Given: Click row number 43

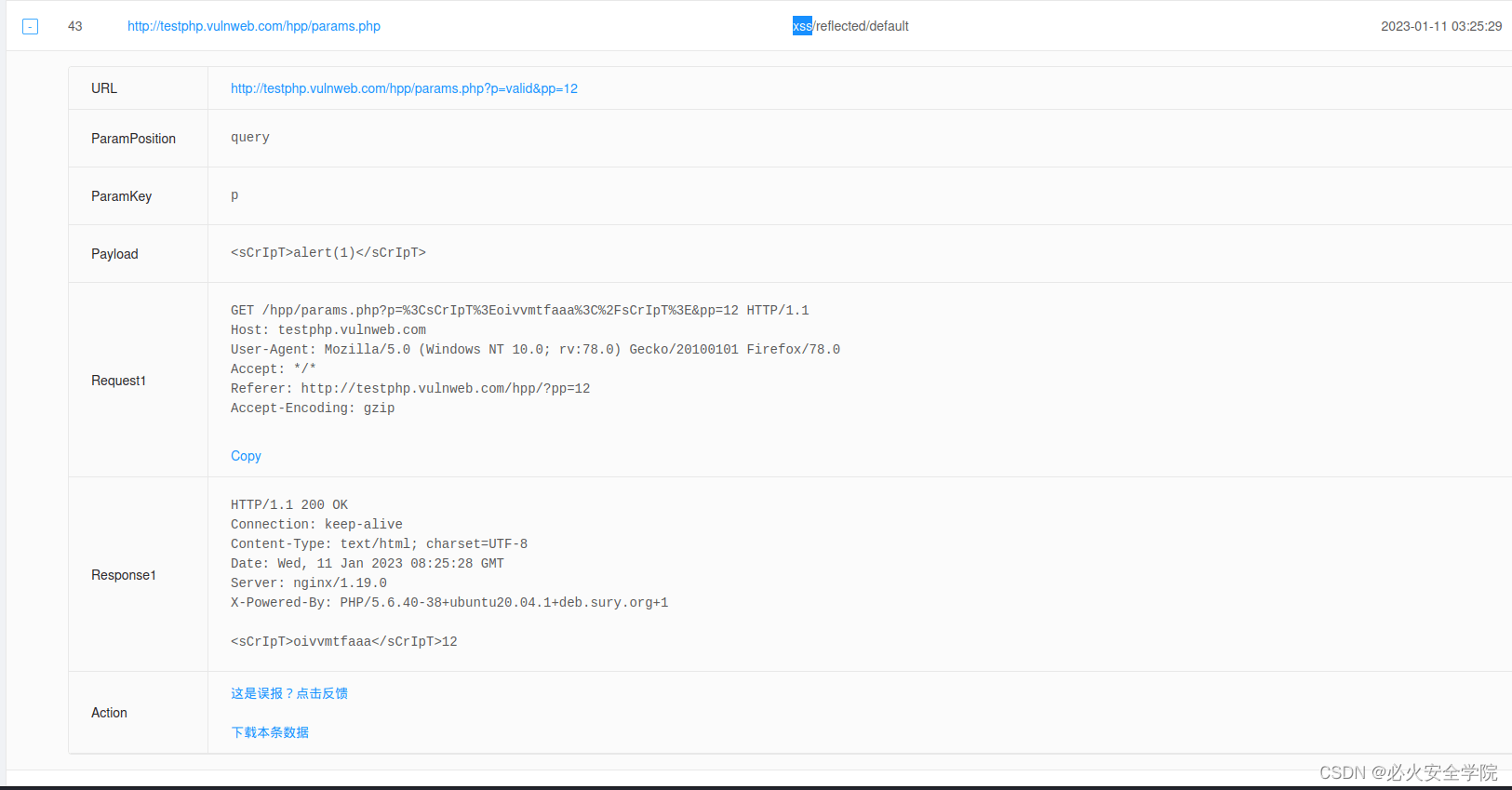Looking at the screenshot, I should point(75,26).
